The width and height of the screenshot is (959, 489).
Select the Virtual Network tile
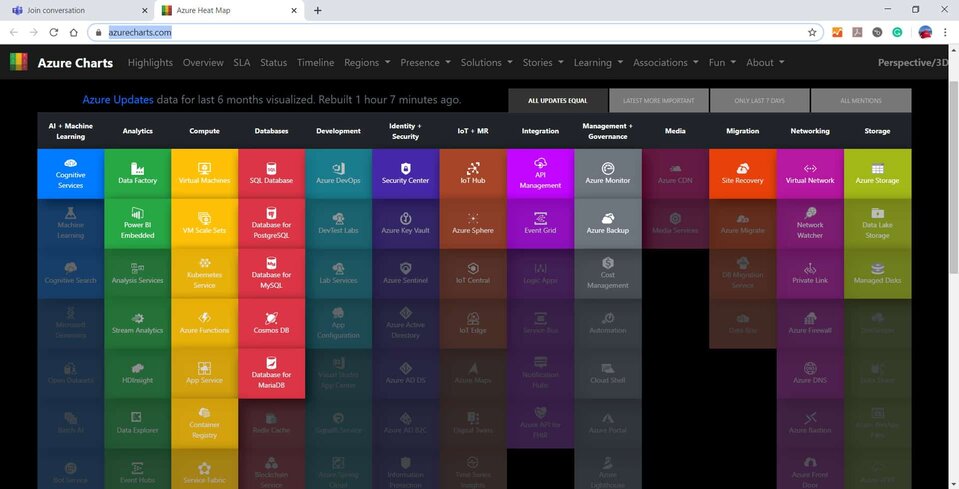point(810,174)
